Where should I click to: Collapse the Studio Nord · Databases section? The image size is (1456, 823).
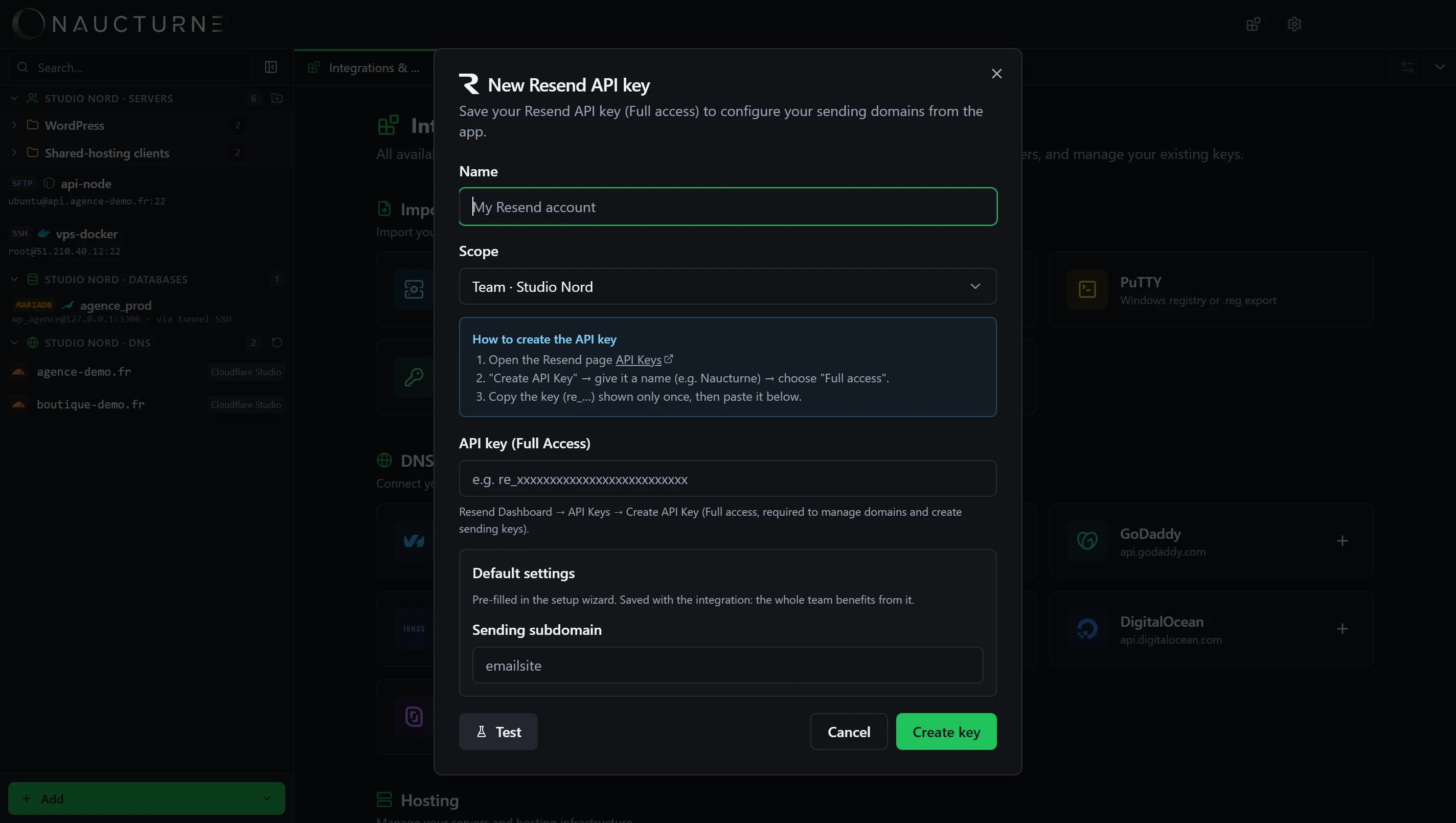pos(14,279)
